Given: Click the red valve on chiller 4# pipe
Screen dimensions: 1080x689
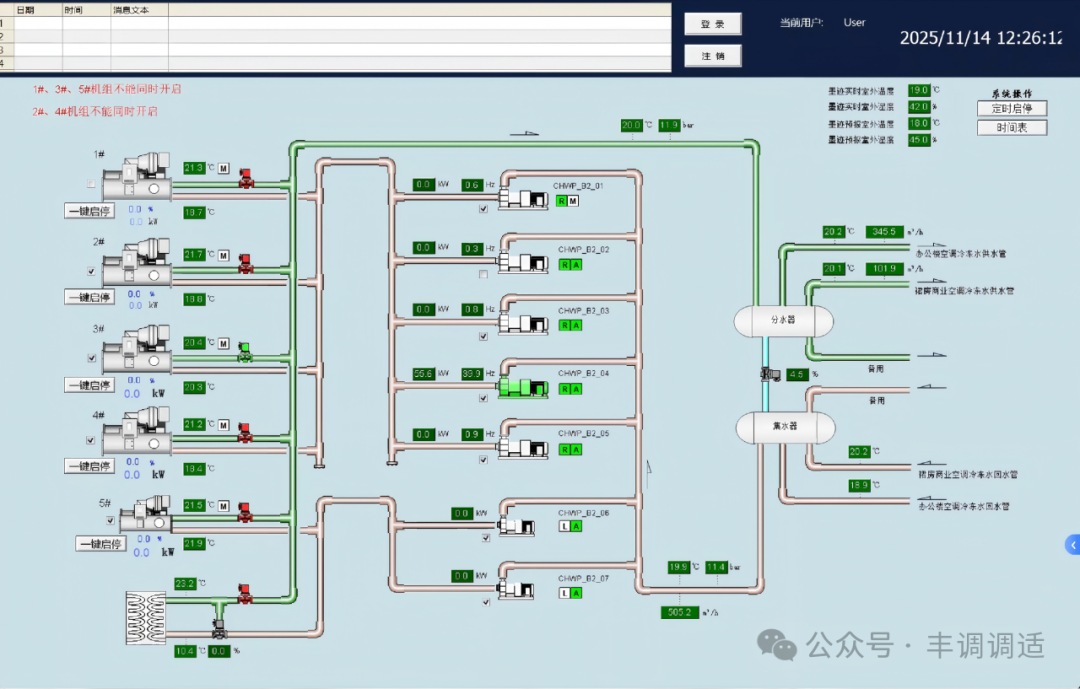Looking at the screenshot, I should pos(245,433).
